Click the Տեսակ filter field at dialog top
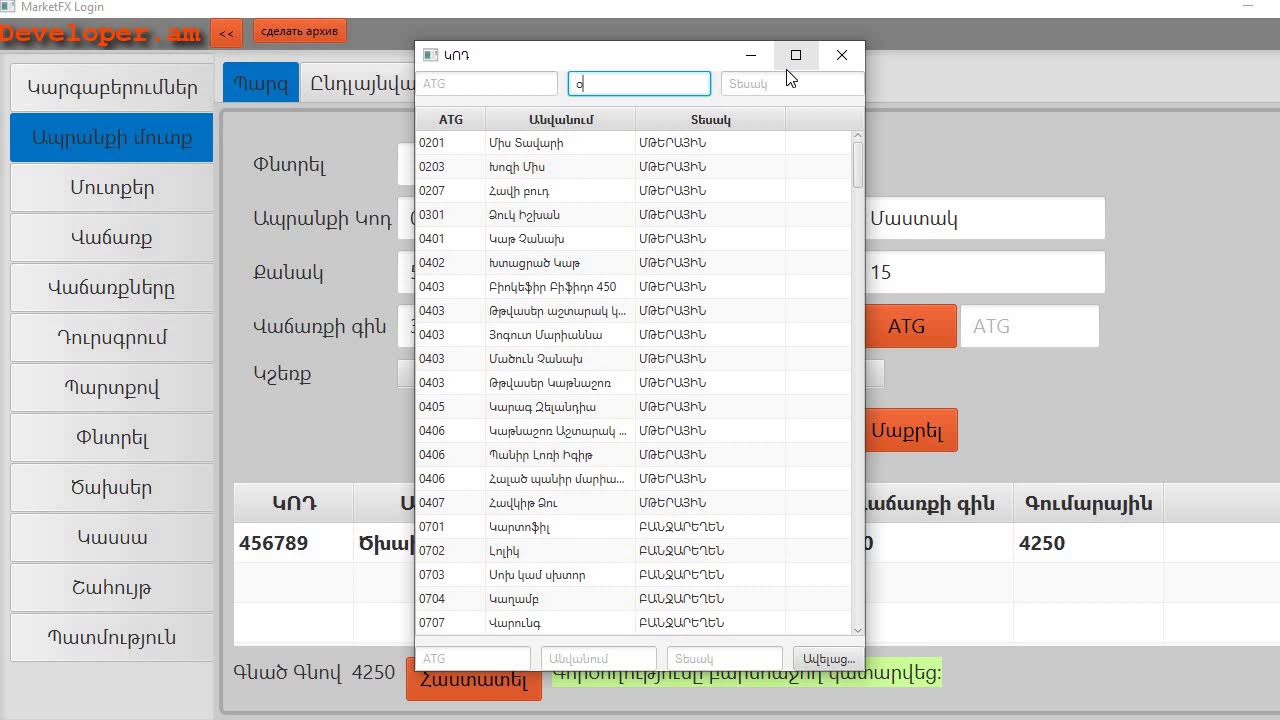Viewport: 1280px width, 720px height. tap(791, 83)
